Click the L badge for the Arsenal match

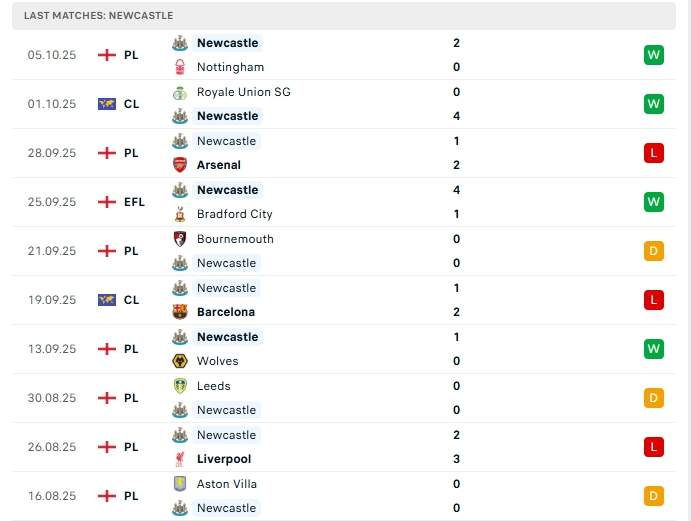(654, 153)
